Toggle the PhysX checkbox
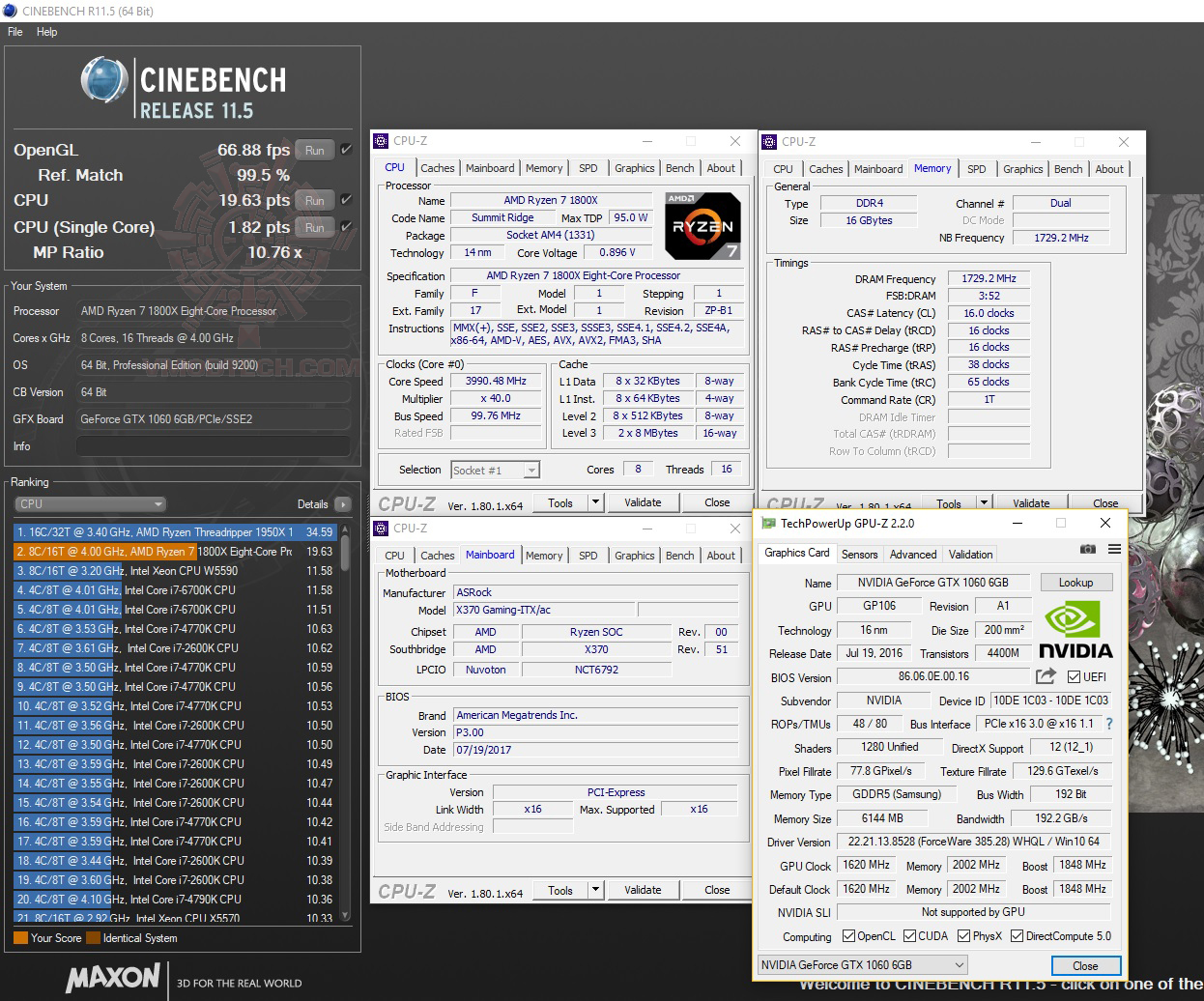This screenshot has width=1204, height=1001. click(x=963, y=936)
